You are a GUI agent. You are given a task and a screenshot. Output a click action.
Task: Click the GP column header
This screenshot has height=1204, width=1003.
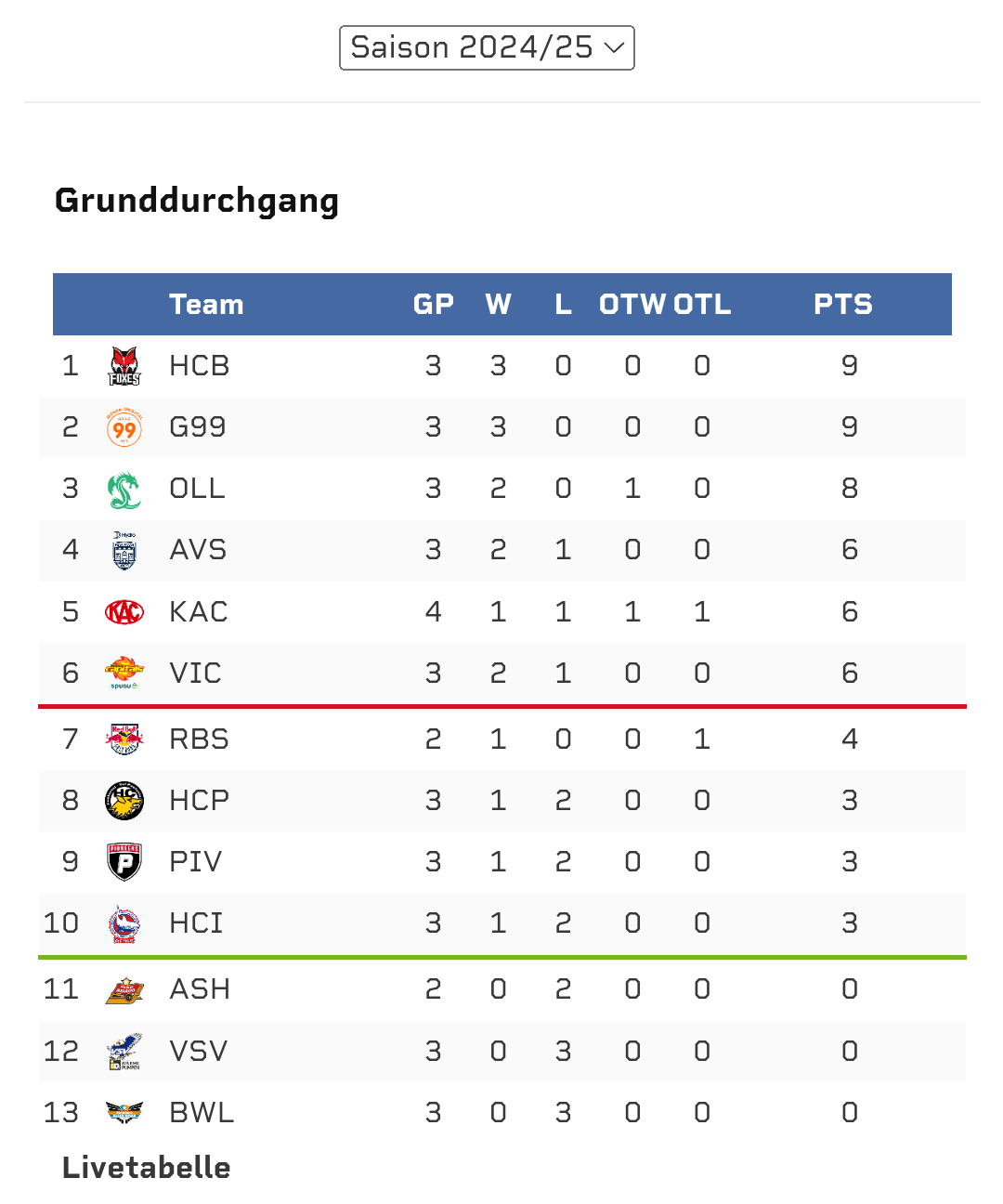click(434, 305)
